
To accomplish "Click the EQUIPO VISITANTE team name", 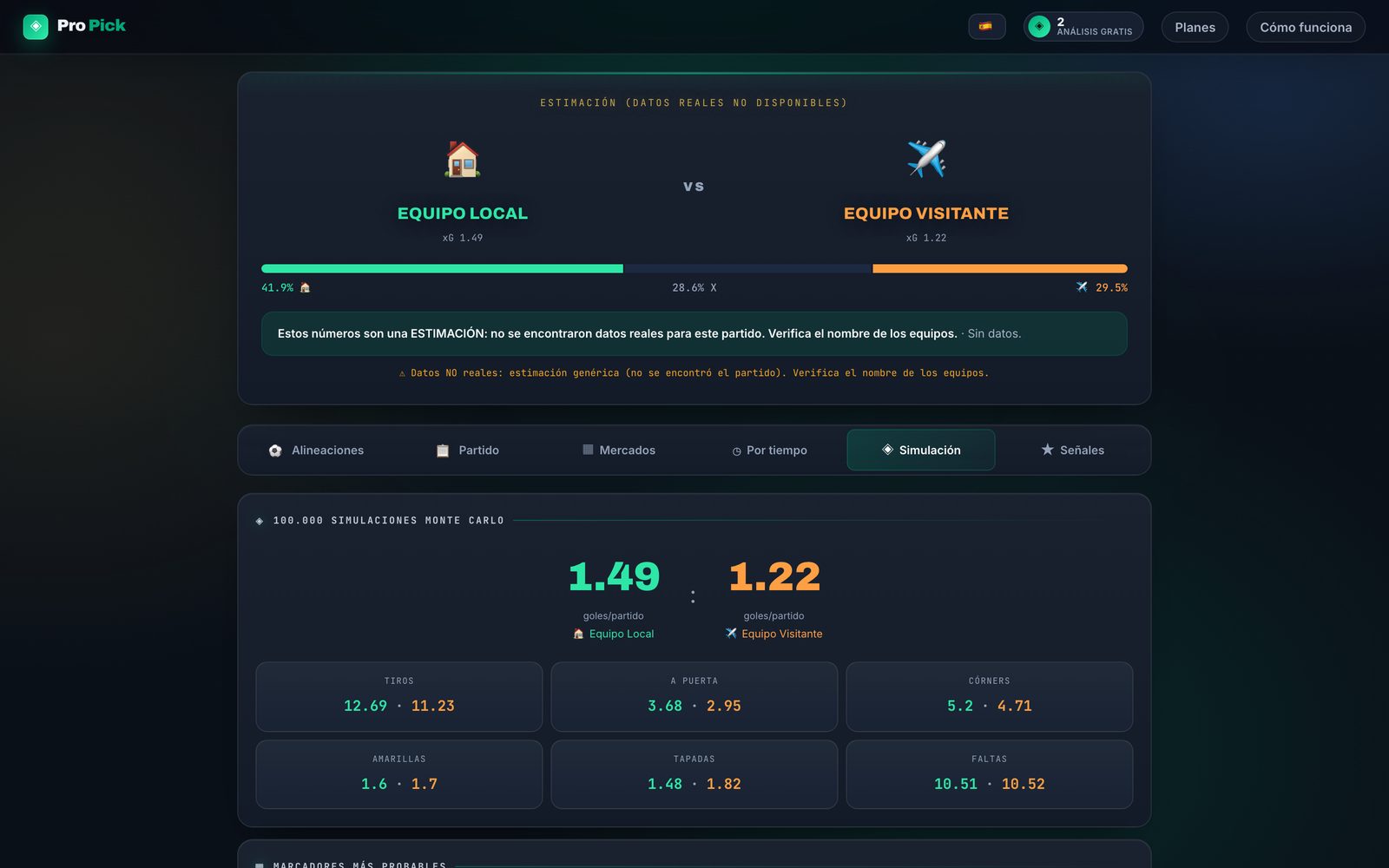I will [x=926, y=214].
